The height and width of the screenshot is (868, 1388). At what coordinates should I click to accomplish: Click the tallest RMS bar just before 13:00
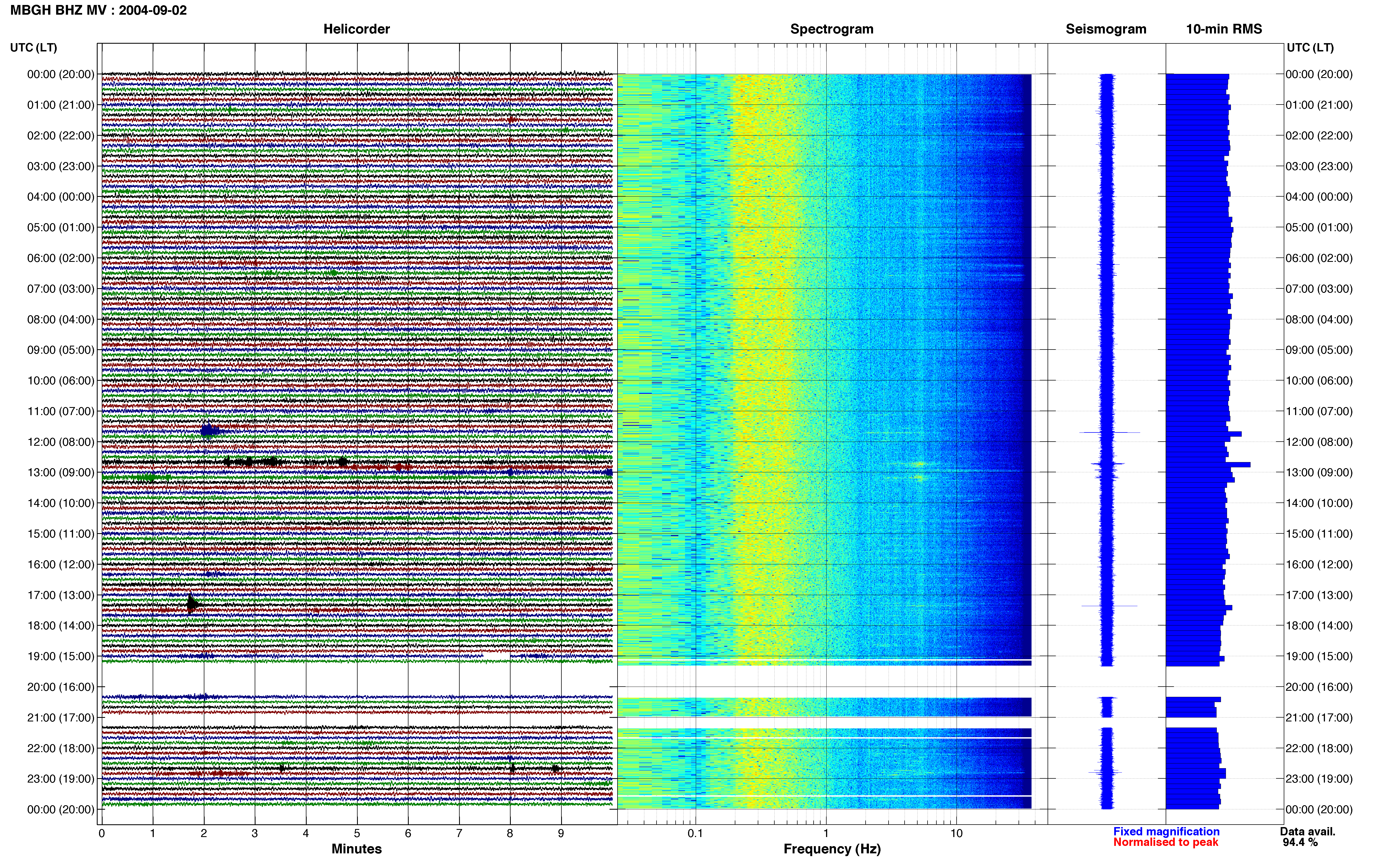pos(1208,465)
